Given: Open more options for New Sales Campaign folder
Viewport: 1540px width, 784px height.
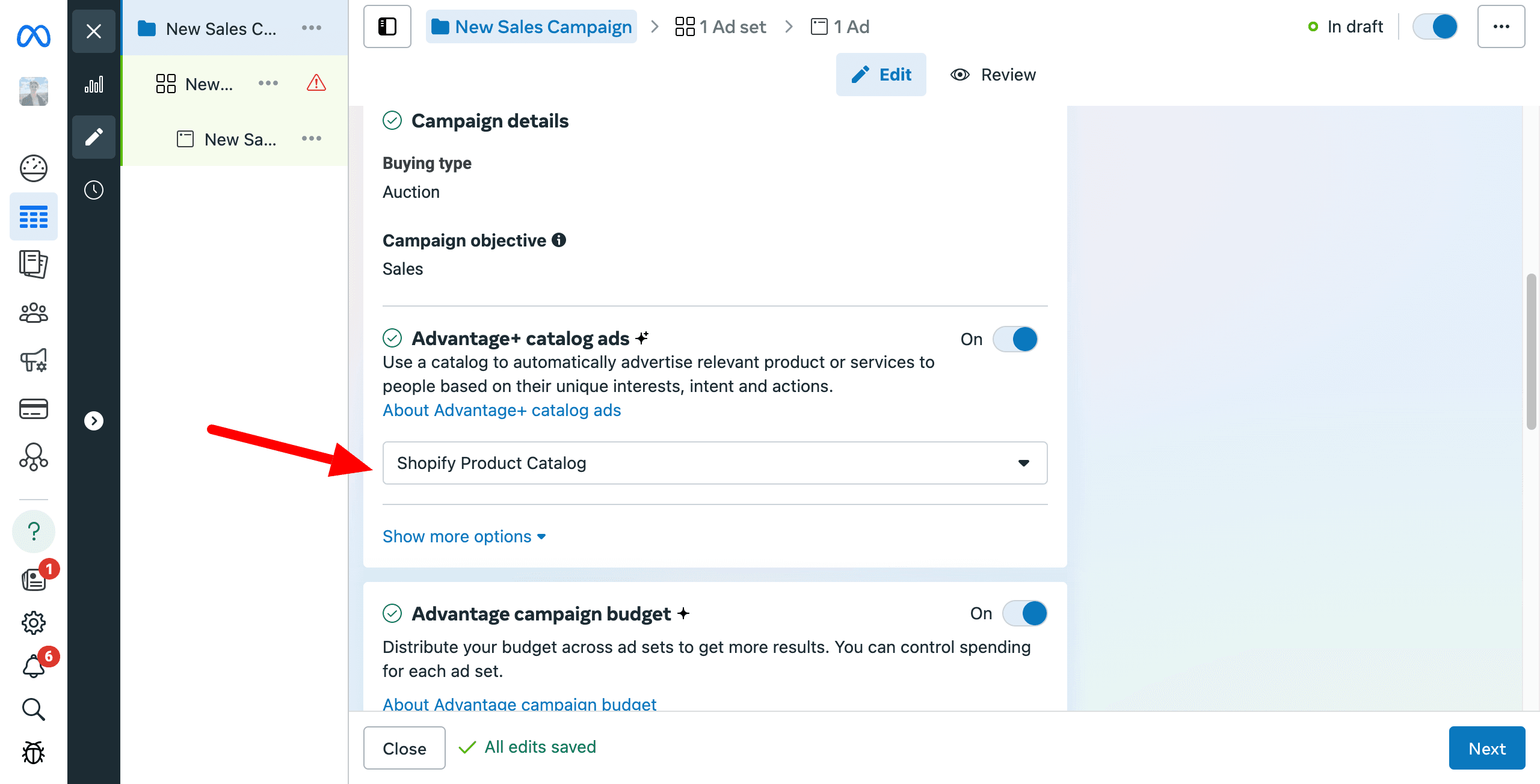Looking at the screenshot, I should click(312, 28).
